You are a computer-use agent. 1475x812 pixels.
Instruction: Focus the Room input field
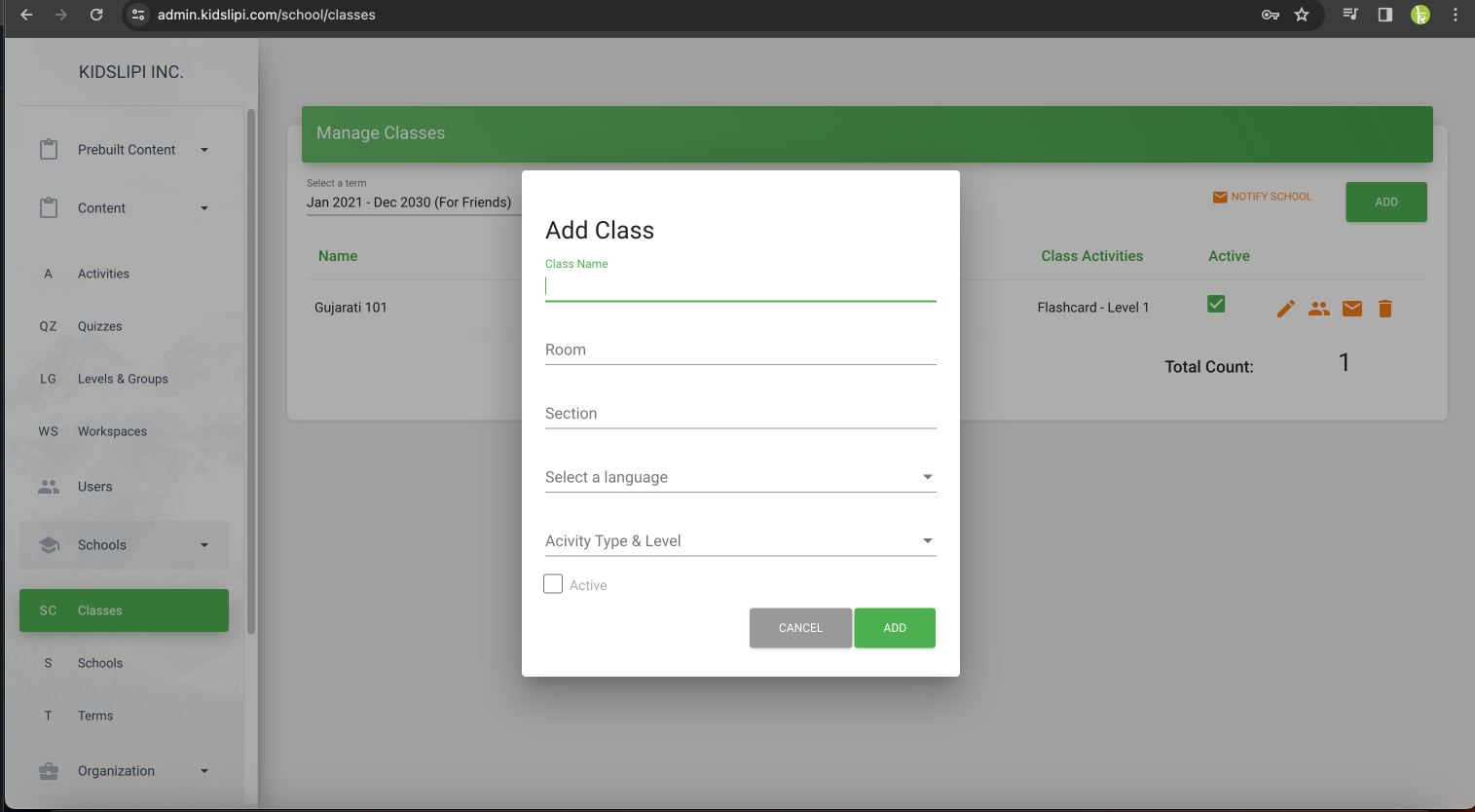click(740, 351)
